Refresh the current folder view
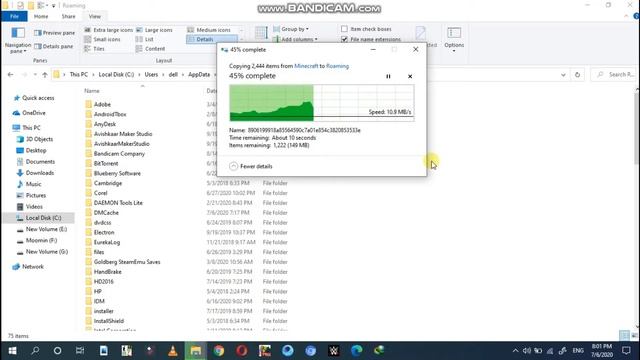This screenshot has width=640, height=360. (577, 75)
